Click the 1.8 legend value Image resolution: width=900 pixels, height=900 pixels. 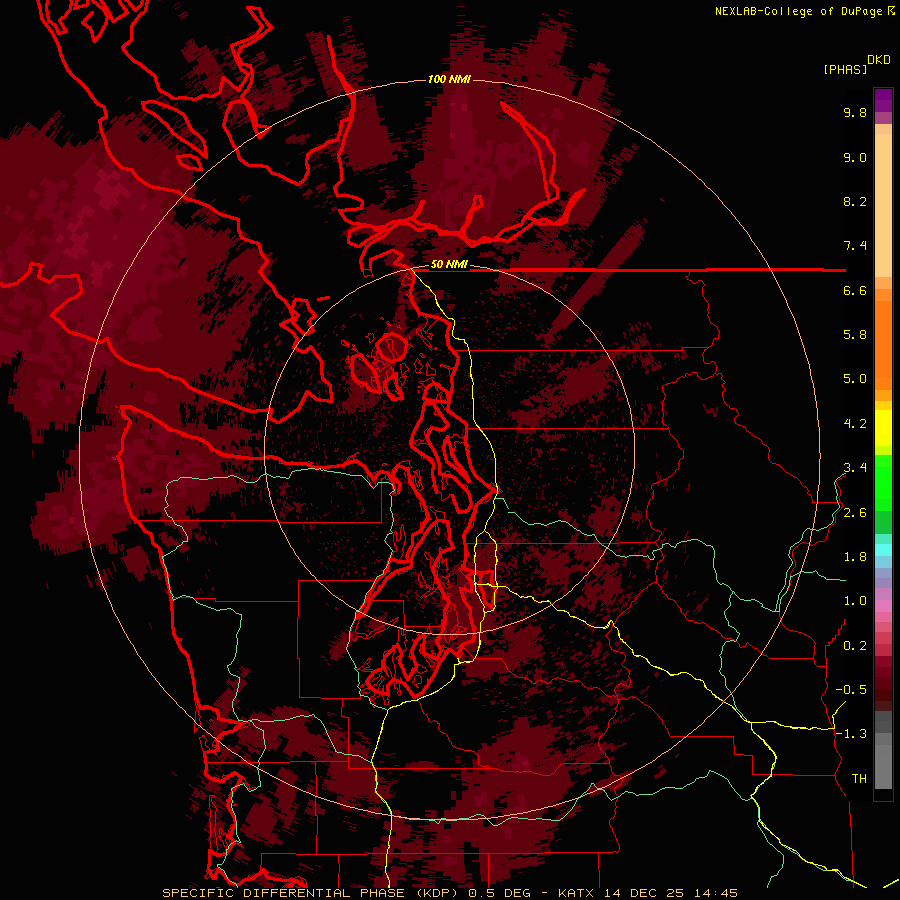point(855,557)
